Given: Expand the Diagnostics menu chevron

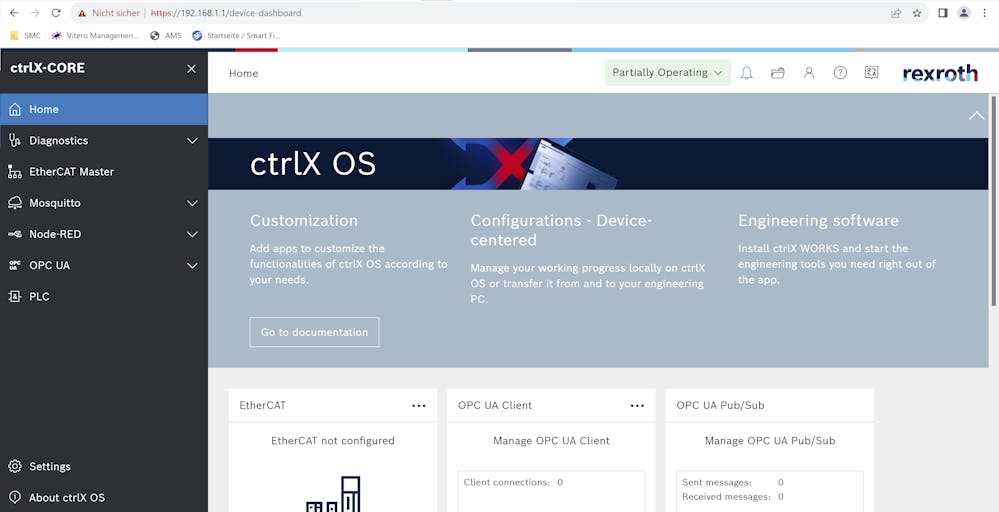Looking at the screenshot, I should pyautogui.click(x=192, y=141).
